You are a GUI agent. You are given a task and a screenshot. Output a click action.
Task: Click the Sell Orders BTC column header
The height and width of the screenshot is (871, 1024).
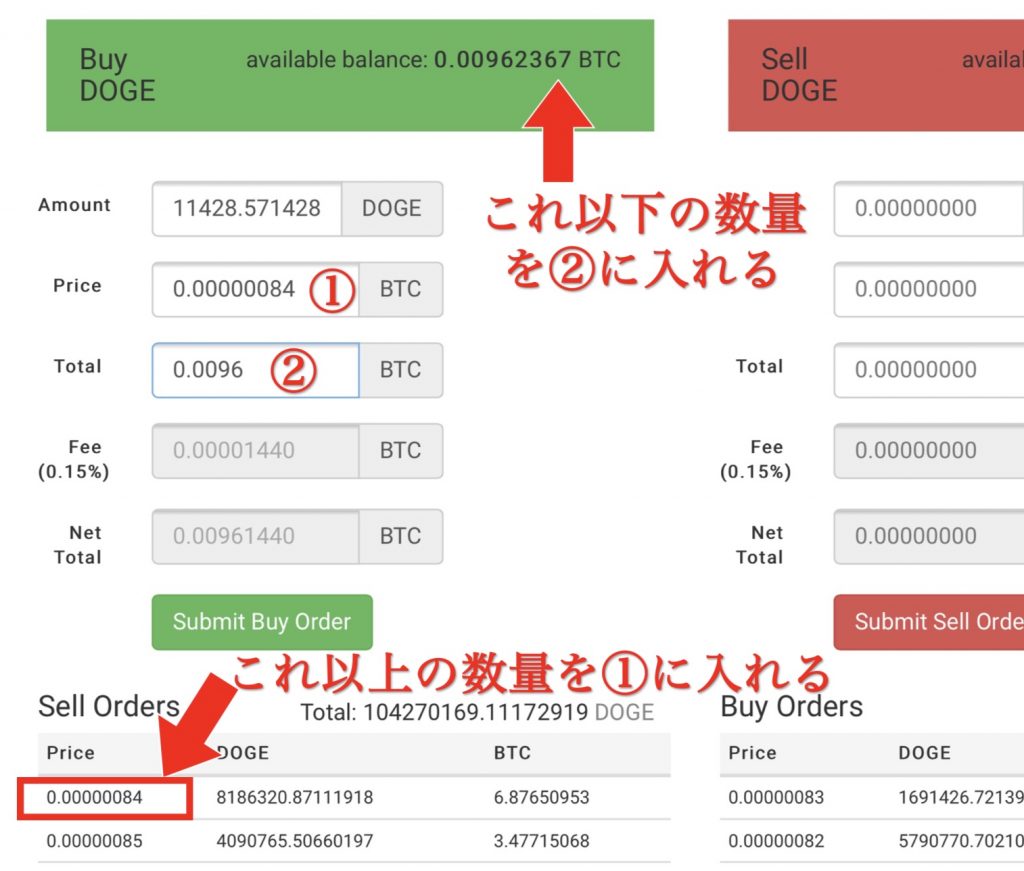(512, 753)
